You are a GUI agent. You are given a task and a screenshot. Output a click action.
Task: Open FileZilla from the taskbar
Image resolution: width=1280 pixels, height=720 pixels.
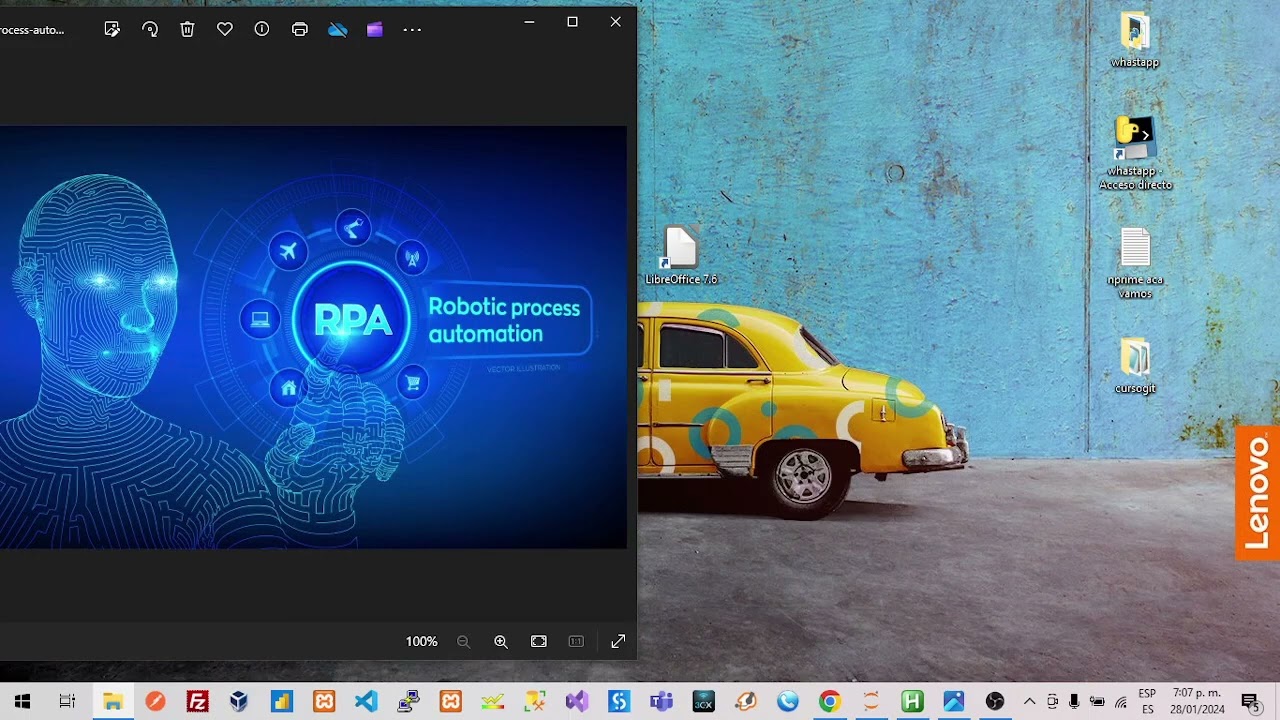point(197,701)
